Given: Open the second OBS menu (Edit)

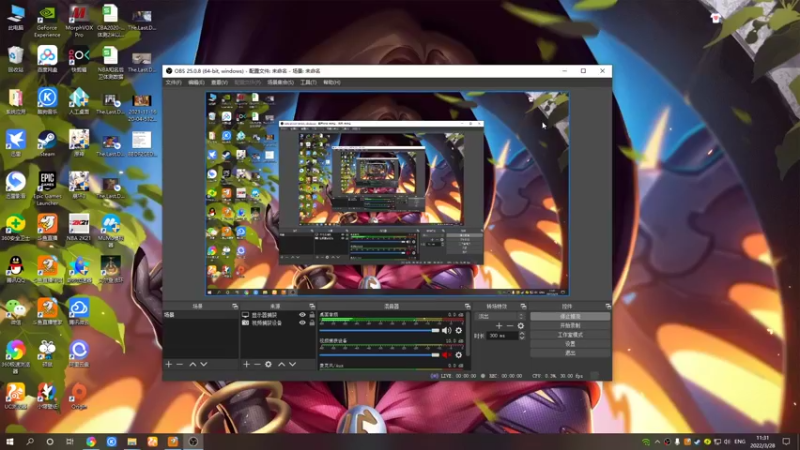Looking at the screenshot, I should point(196,83).
